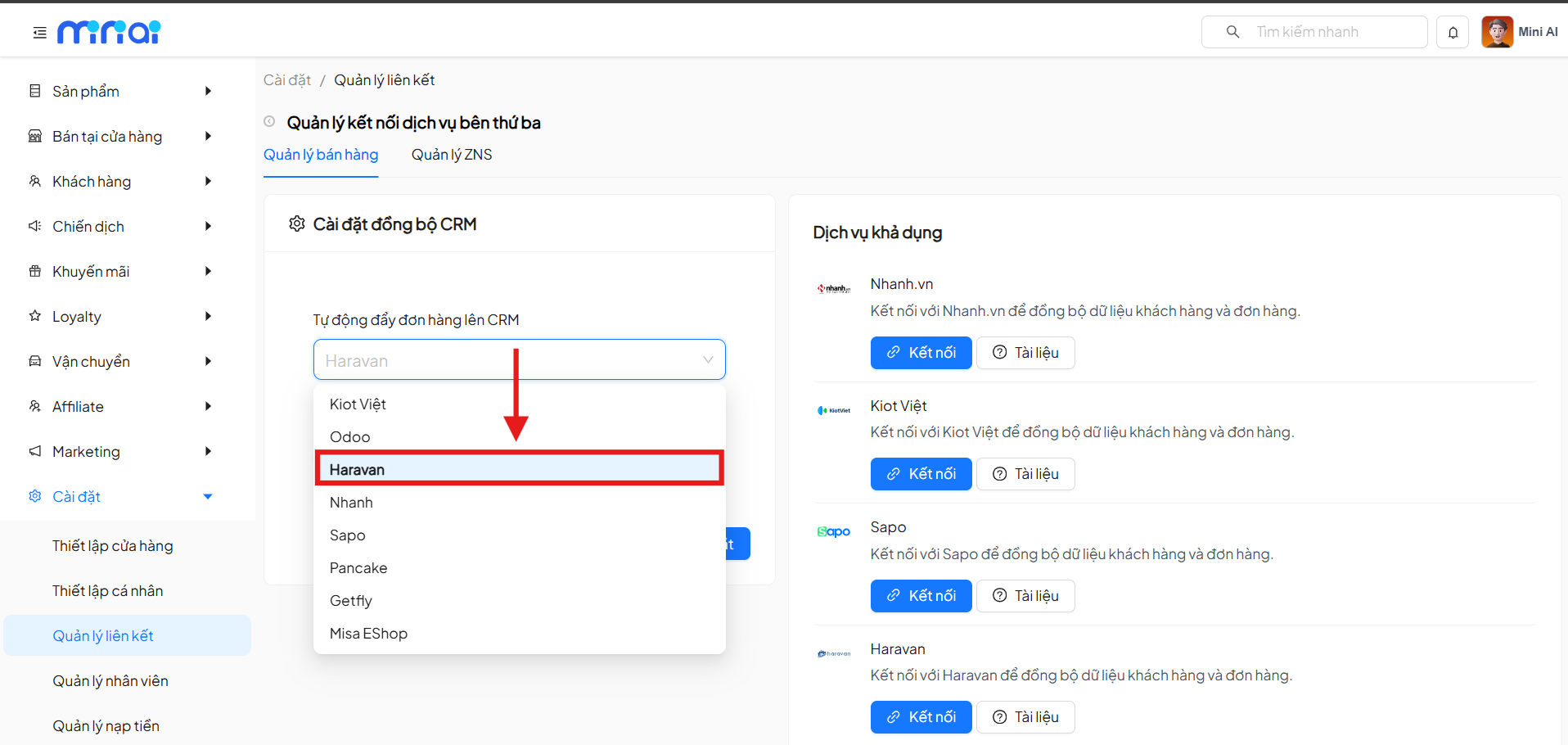Open Tài liệu for Haravan
The width and height of the screenshot is (1568, 745).
pos(1025,716)
